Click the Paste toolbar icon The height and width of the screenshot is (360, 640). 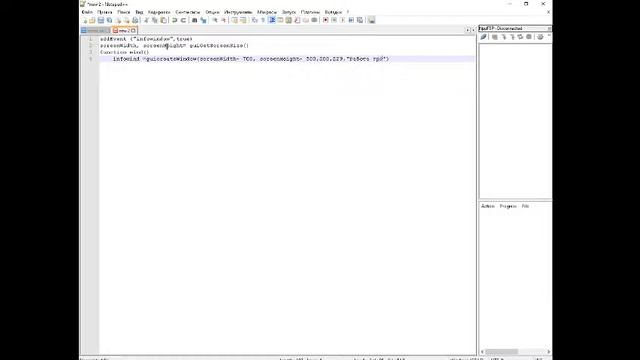(x=163, y=20)
